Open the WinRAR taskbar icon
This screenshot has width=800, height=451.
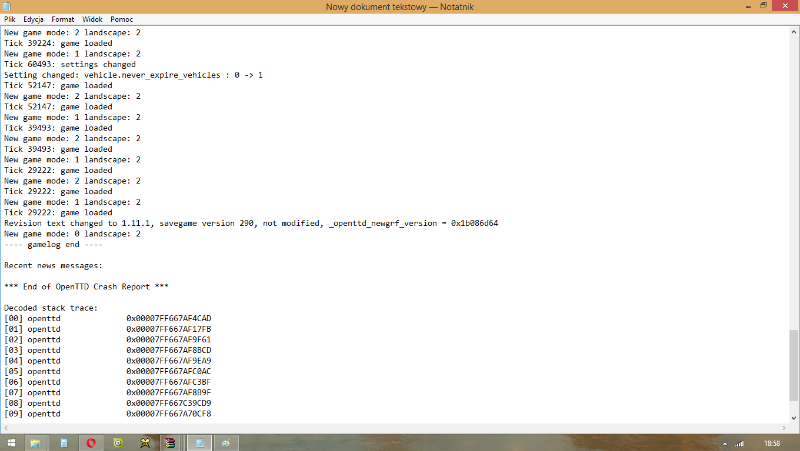click(170, 443)
